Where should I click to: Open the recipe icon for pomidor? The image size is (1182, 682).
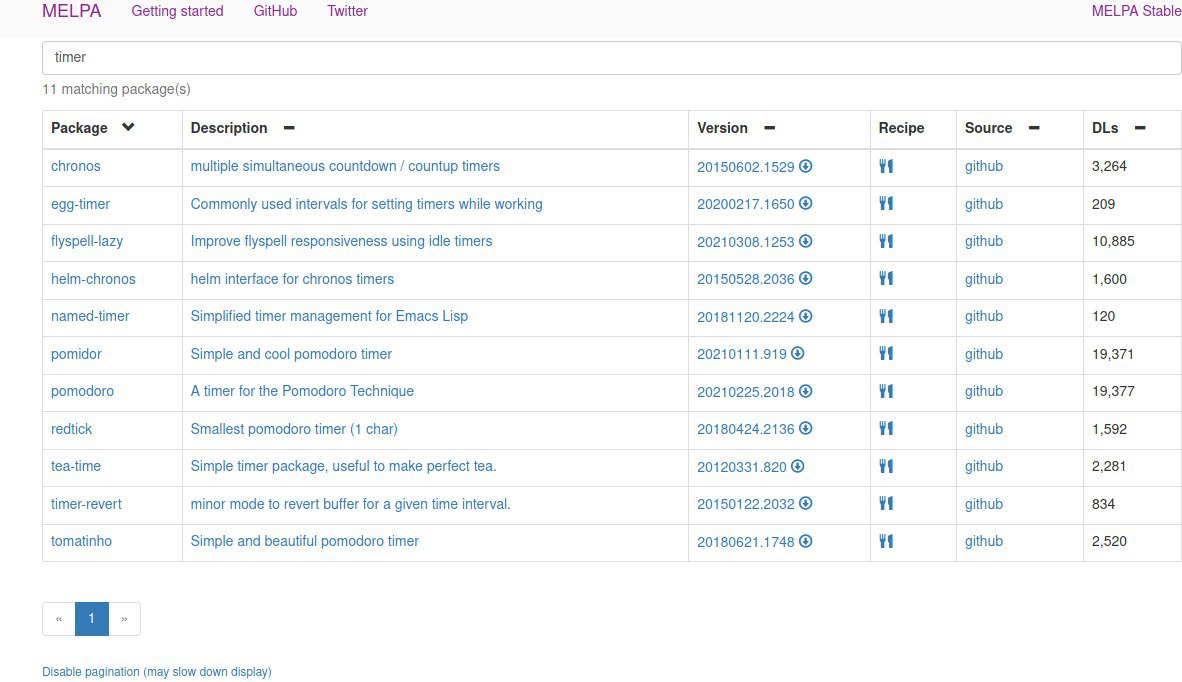pyautogui.click(x=886, y=353)
